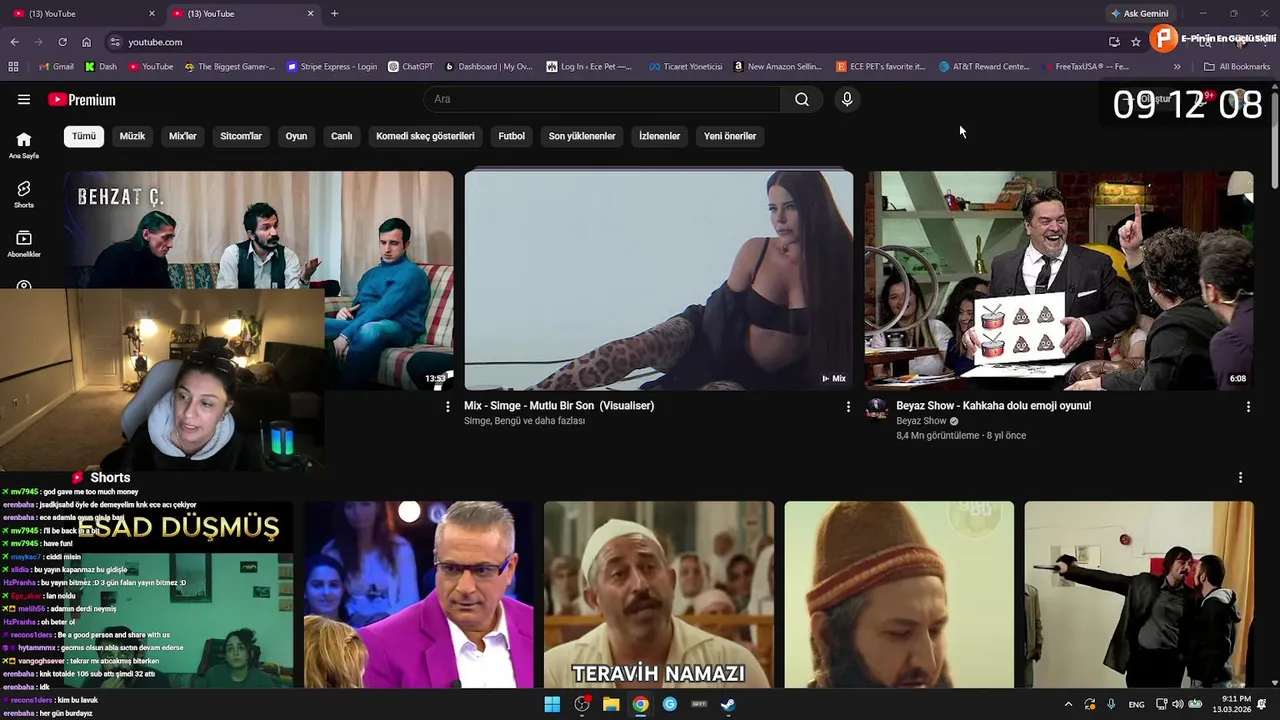This screenshot has width=1280, height=720.
Task: Expand the bookmarks overflow chevron
Action: (1177, 67)
